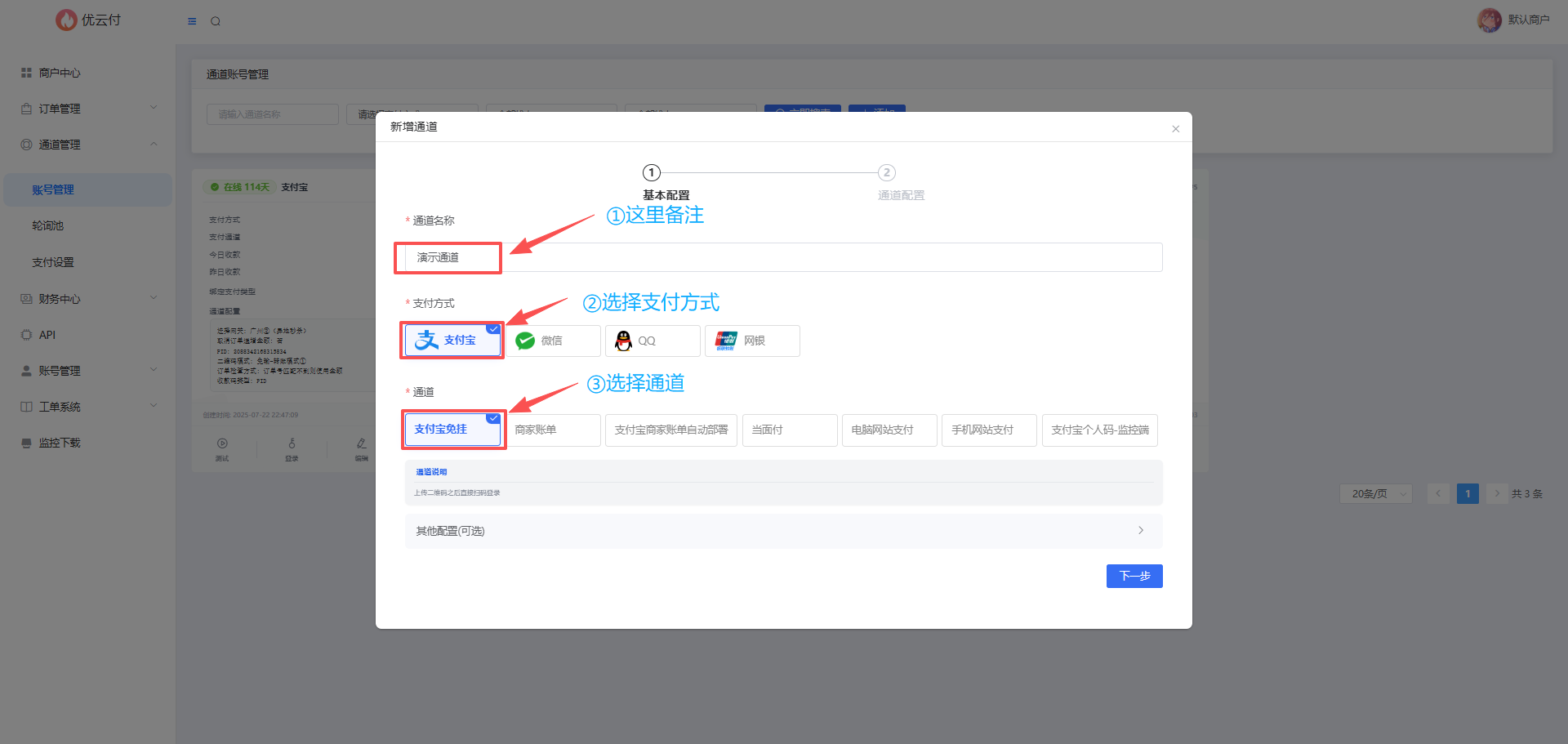Click the 下一步 button
The image size is (1568, 744).
click(1134, 576)
